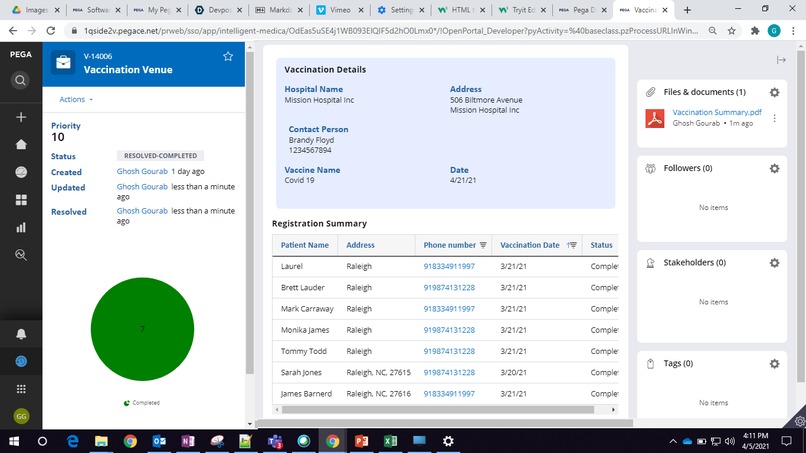Click Brett Lauder's phone number link
The image size is (806, 453).
[449, 287]
